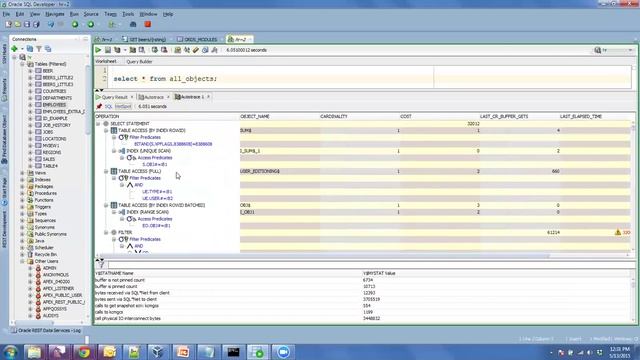Collapse the SELECT STATEMENT node in the plan

(98, 124)
